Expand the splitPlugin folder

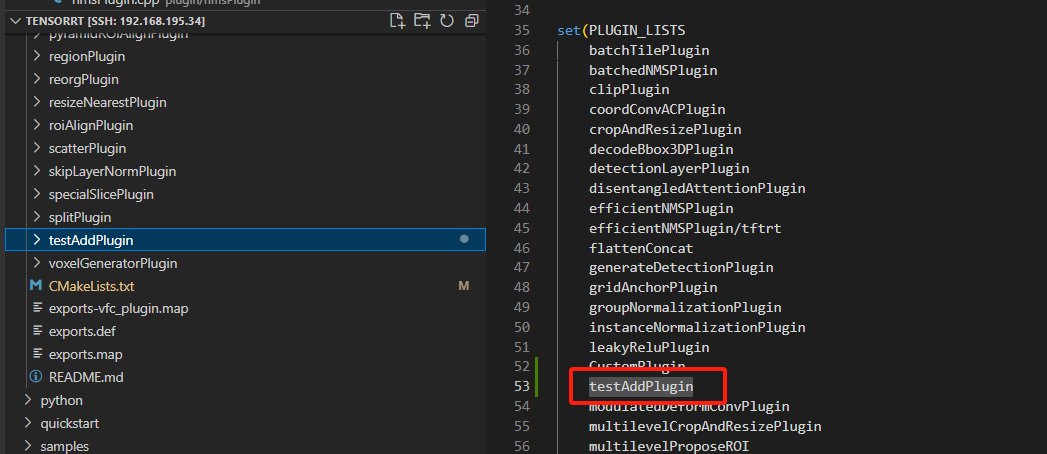[x=37, y=217]
